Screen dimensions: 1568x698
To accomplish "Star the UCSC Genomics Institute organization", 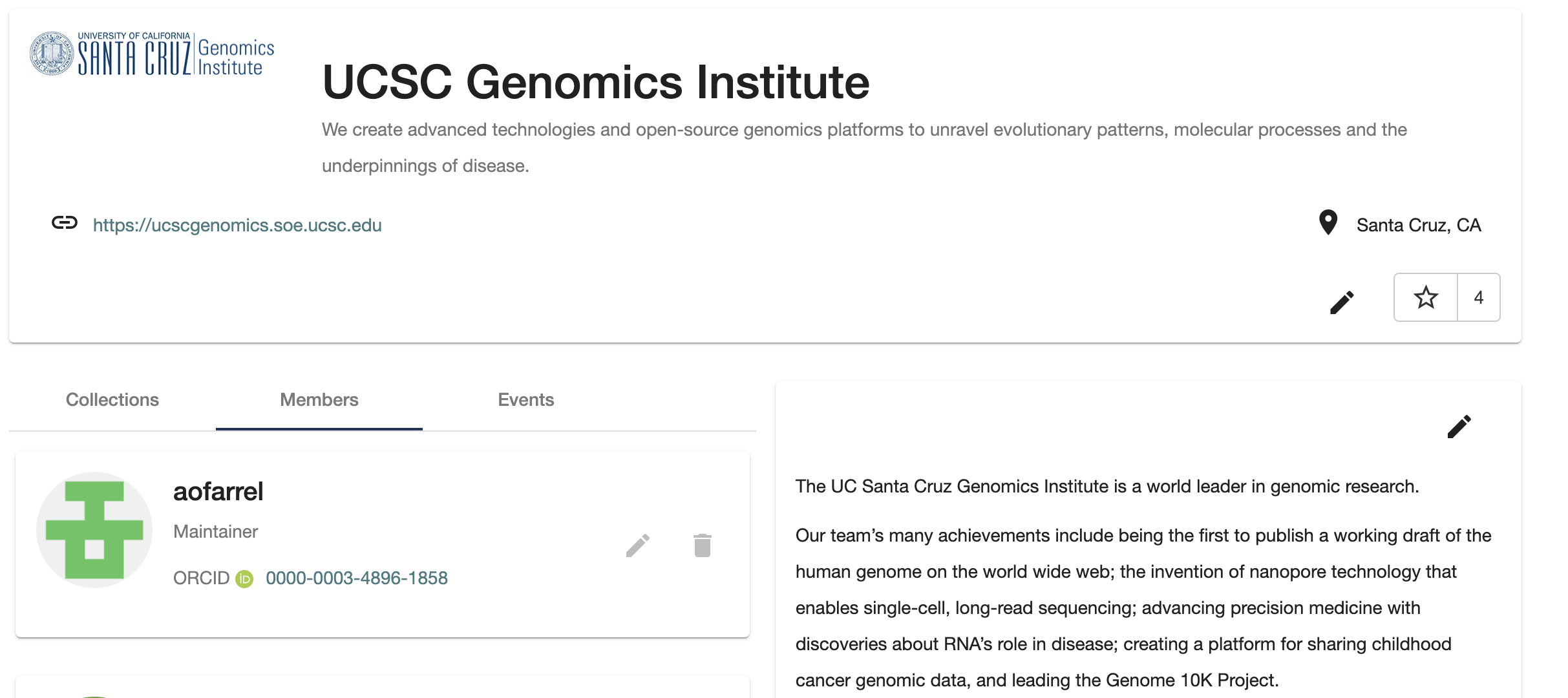I will [1425, 298].
